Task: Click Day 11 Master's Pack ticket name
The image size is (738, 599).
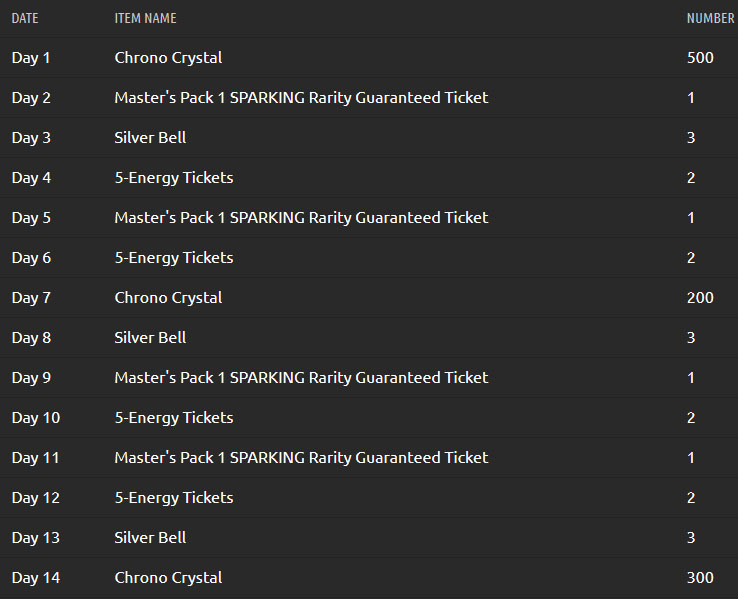Action: pyautogui.click(x=301, y=458)
